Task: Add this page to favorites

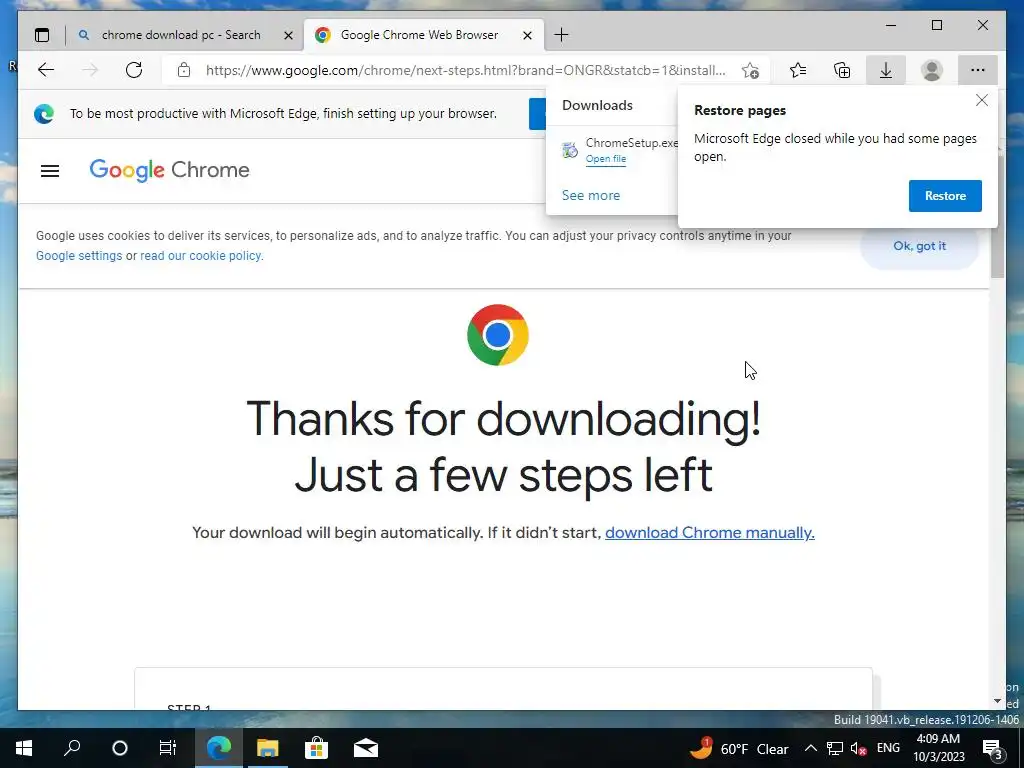Action: [750, 70]
